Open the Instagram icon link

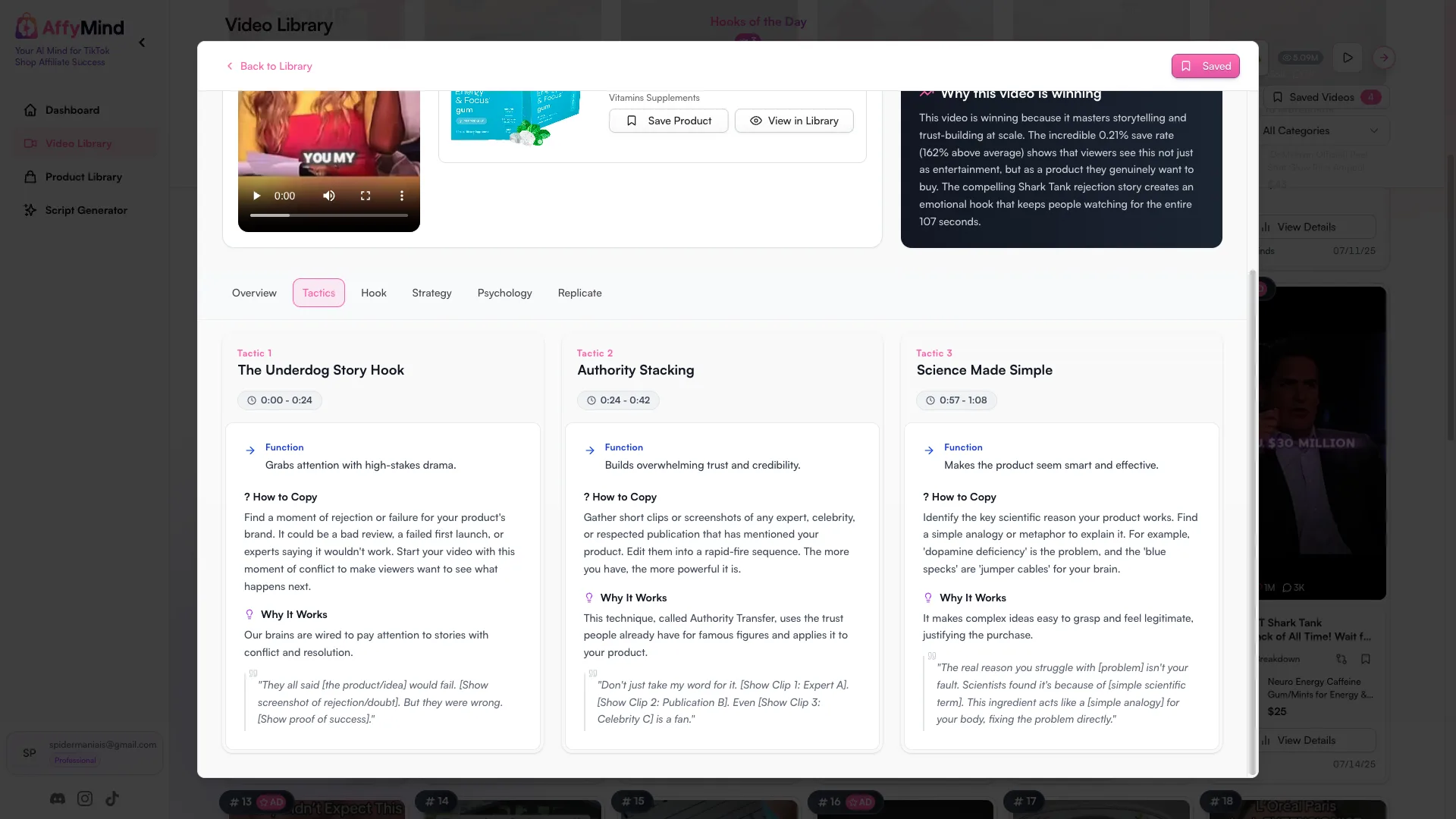click(85, 799)
